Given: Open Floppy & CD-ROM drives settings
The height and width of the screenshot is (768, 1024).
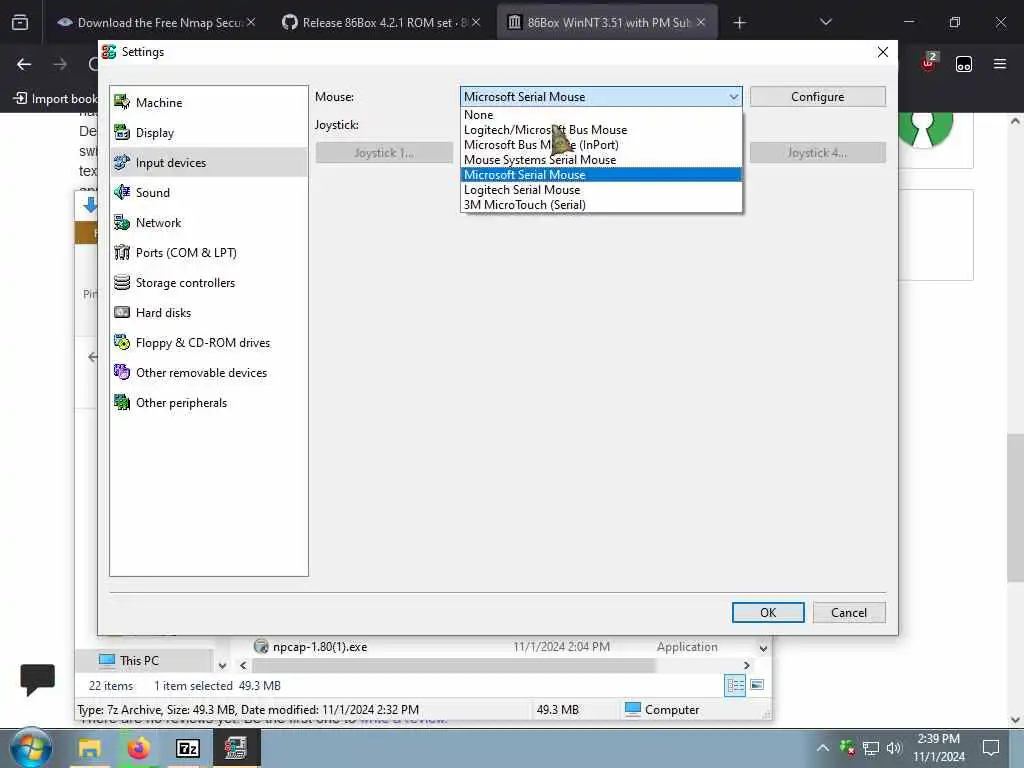Looking at the screenshot, I should (x=209, y=343).
